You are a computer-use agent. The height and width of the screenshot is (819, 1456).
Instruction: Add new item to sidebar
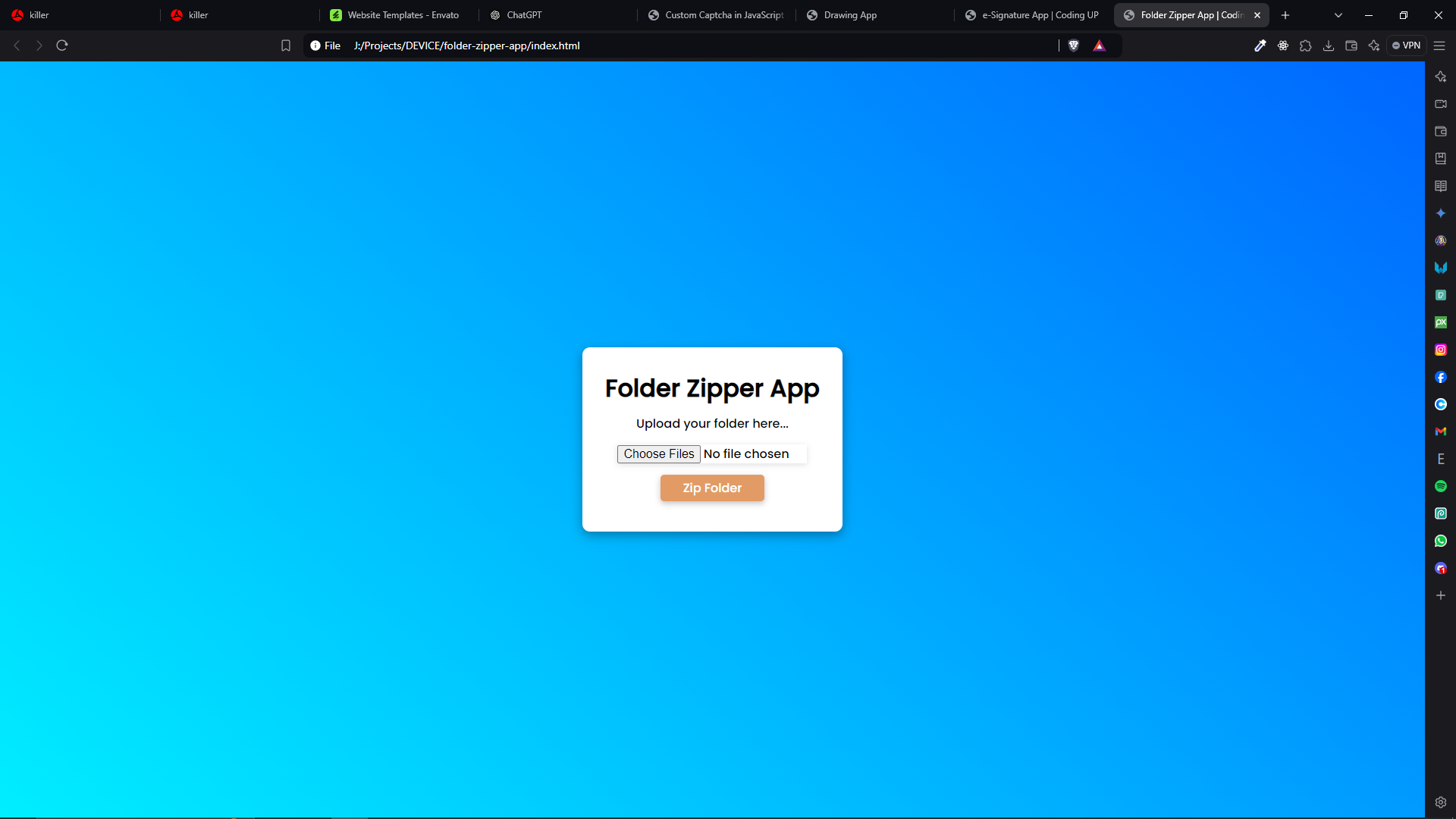click(1441, 595)
